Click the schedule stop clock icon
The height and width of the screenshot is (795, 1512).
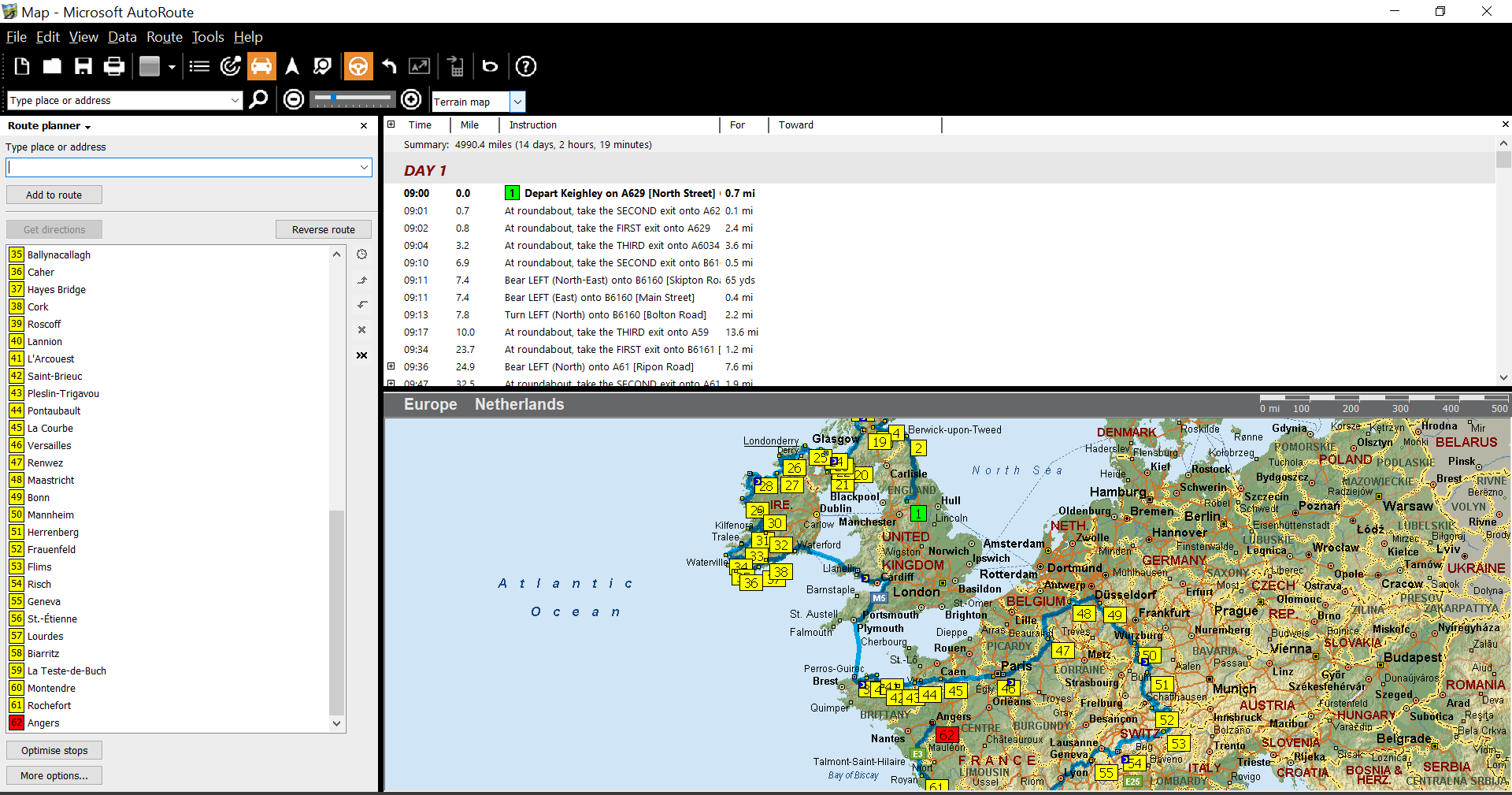tap(362, 254)
